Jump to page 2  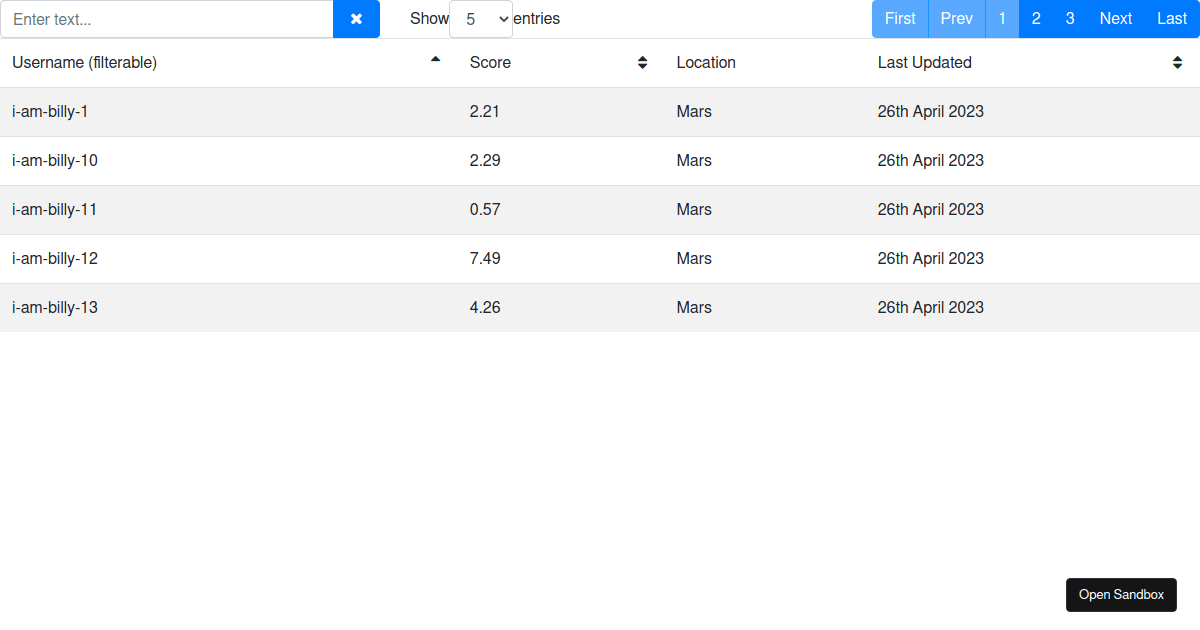[x=1036, y=19]
